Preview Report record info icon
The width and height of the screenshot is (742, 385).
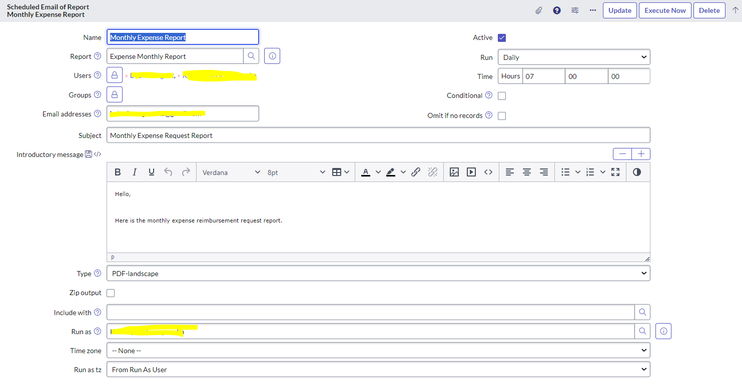272,56
